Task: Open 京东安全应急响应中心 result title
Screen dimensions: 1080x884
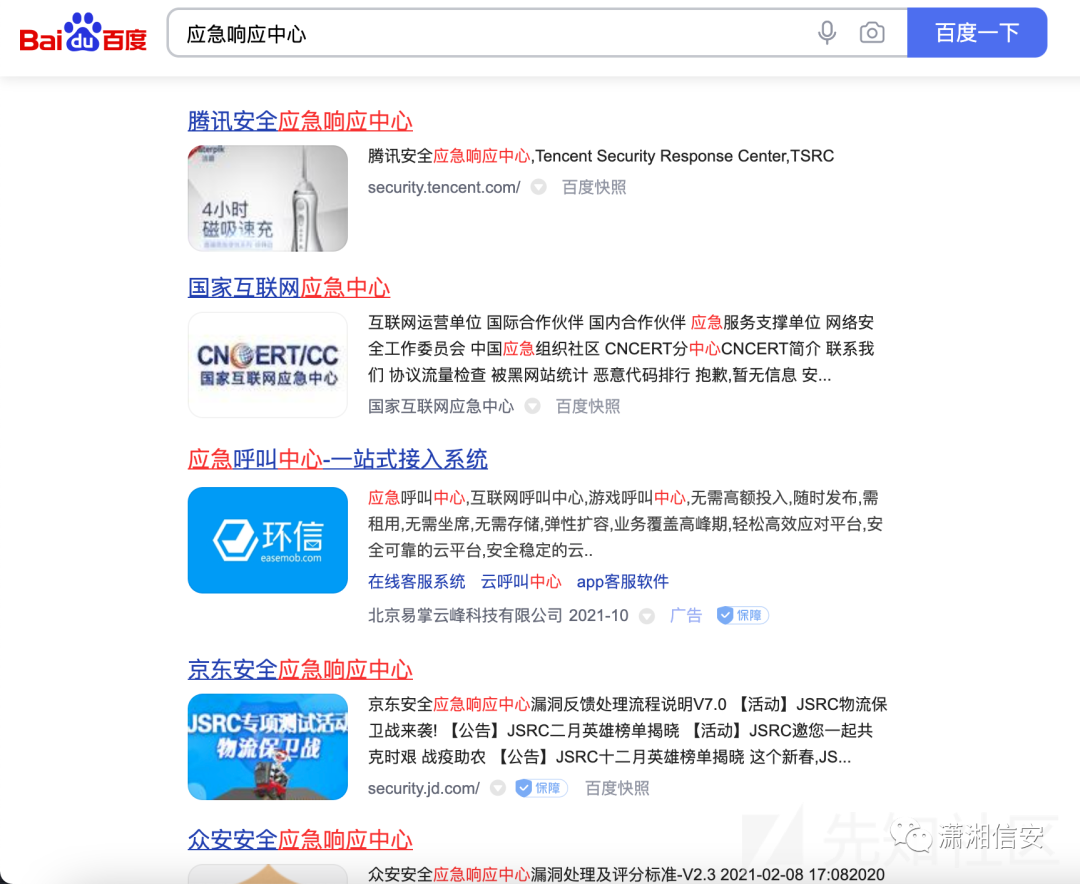Action: click(300, 670)
